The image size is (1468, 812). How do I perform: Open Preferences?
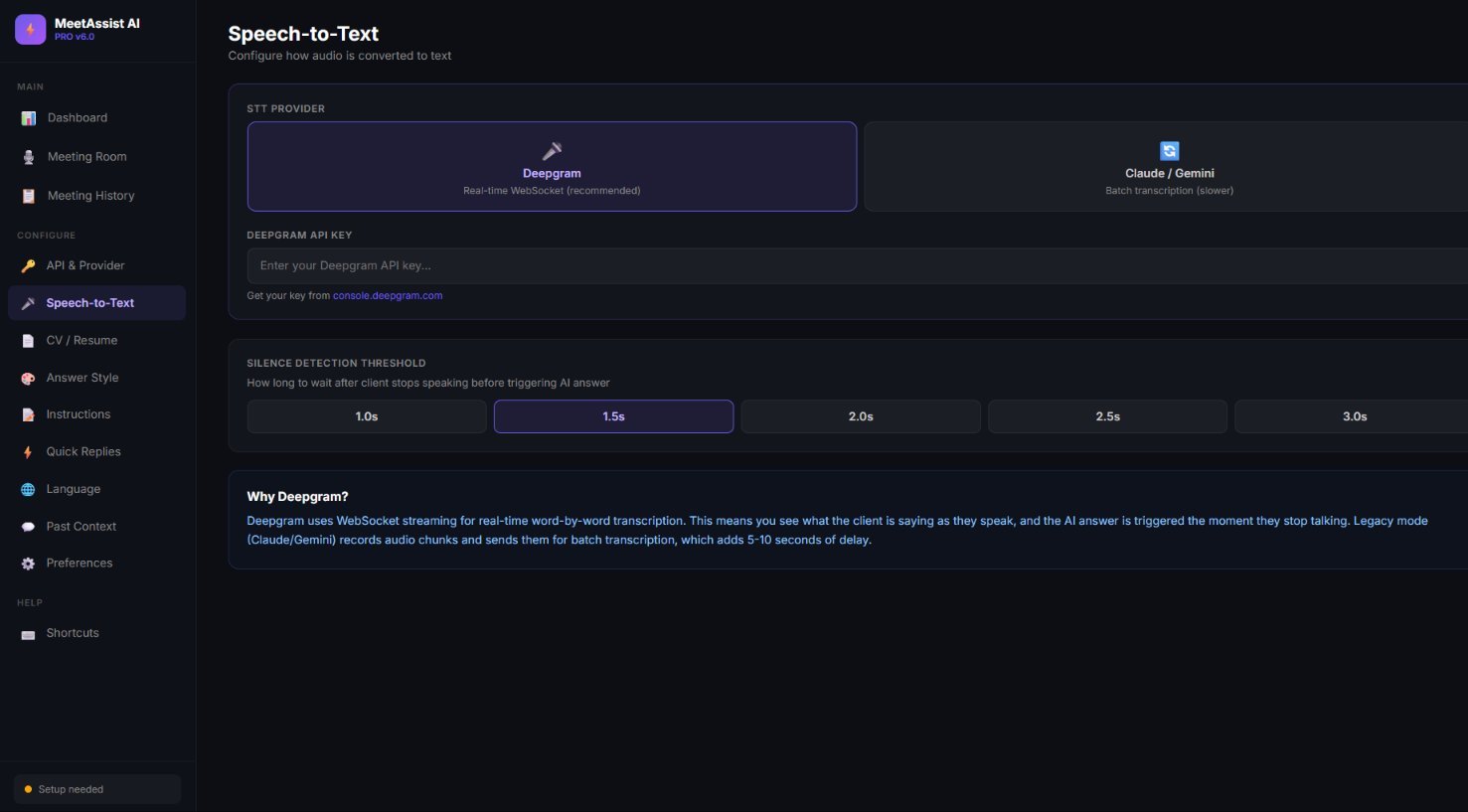[x=97, y=563]
